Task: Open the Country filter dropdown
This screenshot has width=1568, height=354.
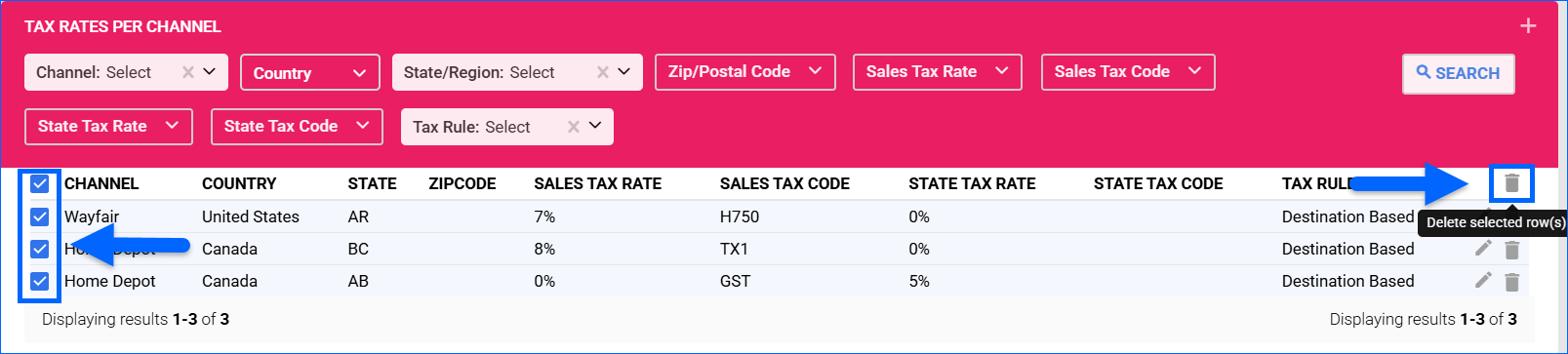Action: coord(310,72)
